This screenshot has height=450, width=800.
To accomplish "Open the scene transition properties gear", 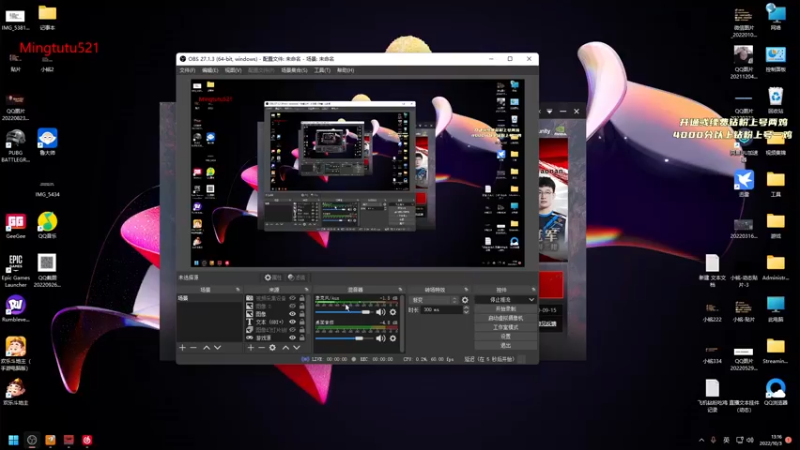I will coord(465,300).
